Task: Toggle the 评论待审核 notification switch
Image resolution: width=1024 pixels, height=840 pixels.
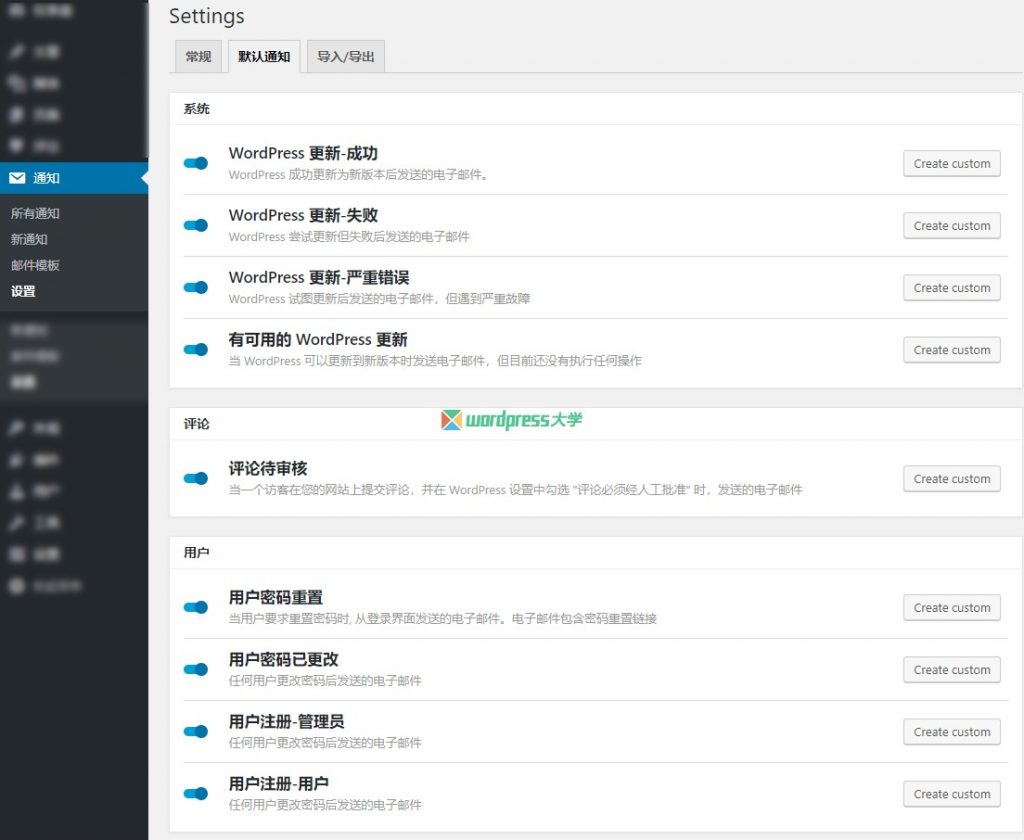Action: 195,478
